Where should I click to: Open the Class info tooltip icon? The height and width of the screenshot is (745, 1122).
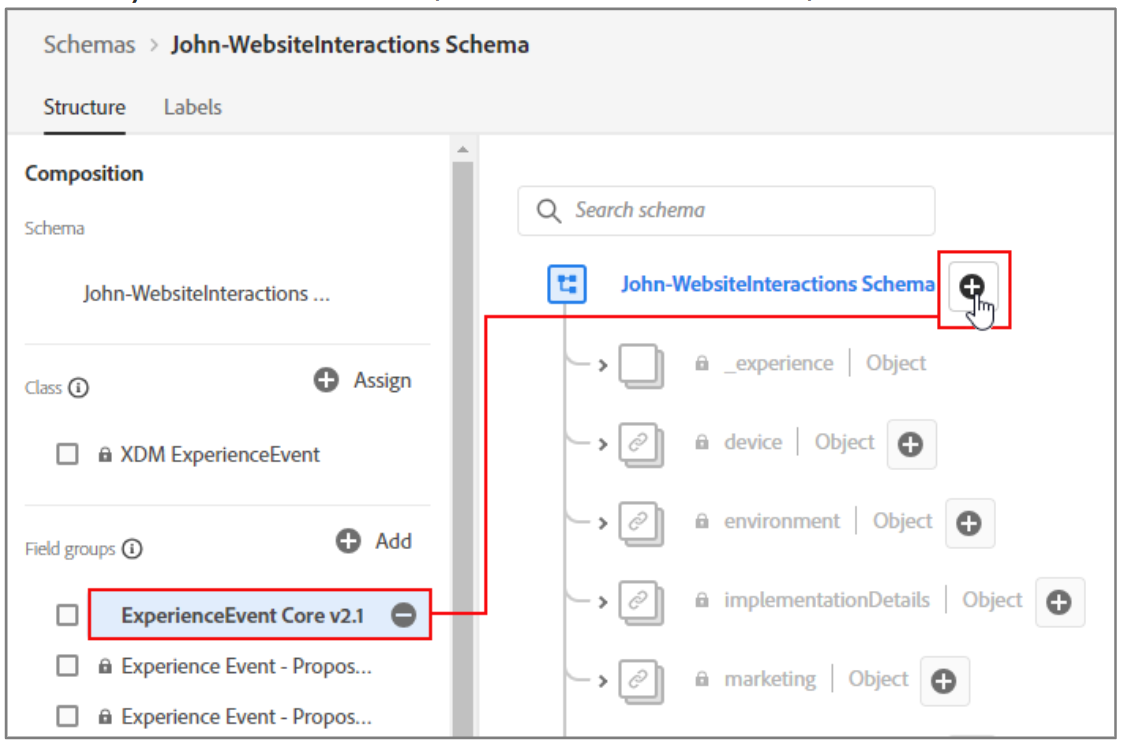[79, 388]
